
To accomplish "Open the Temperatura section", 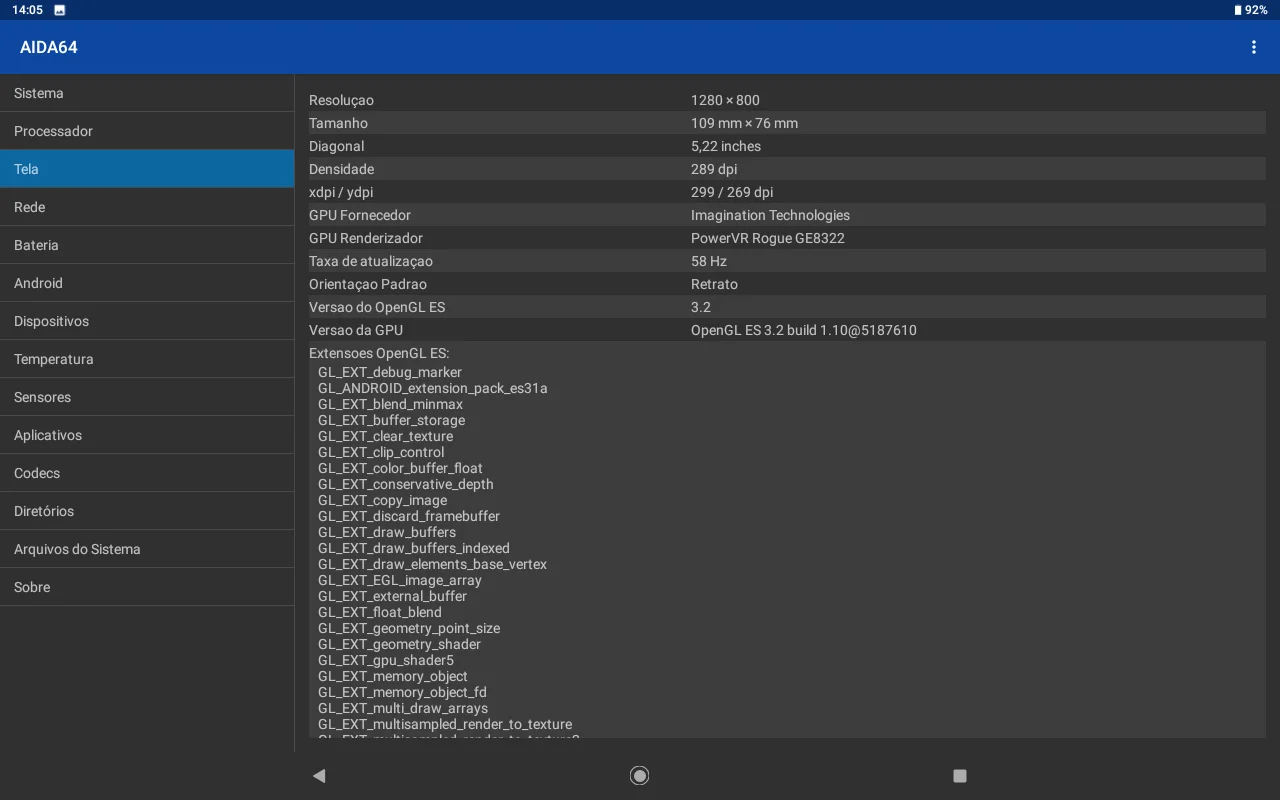I will click(147, 359).
